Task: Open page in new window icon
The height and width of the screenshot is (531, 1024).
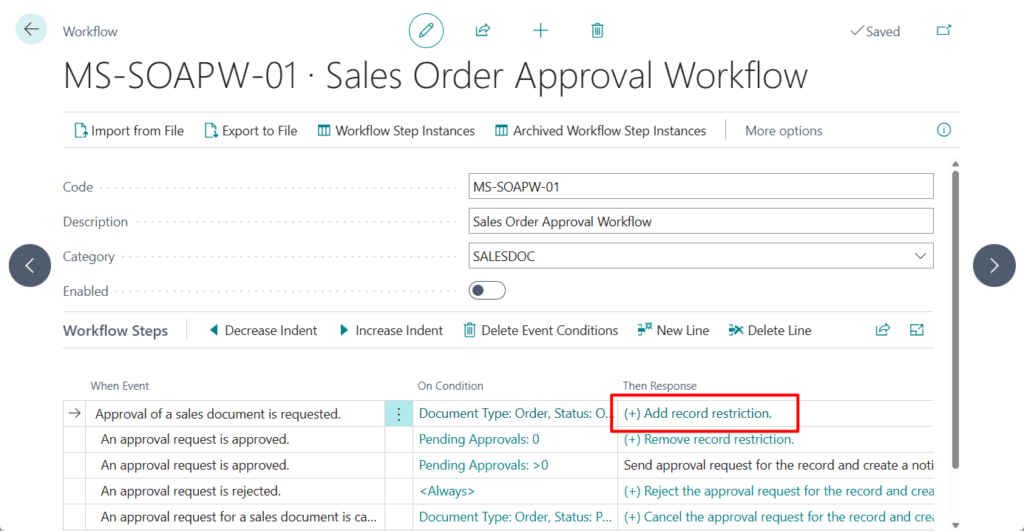Action: [x=943, y=31]
